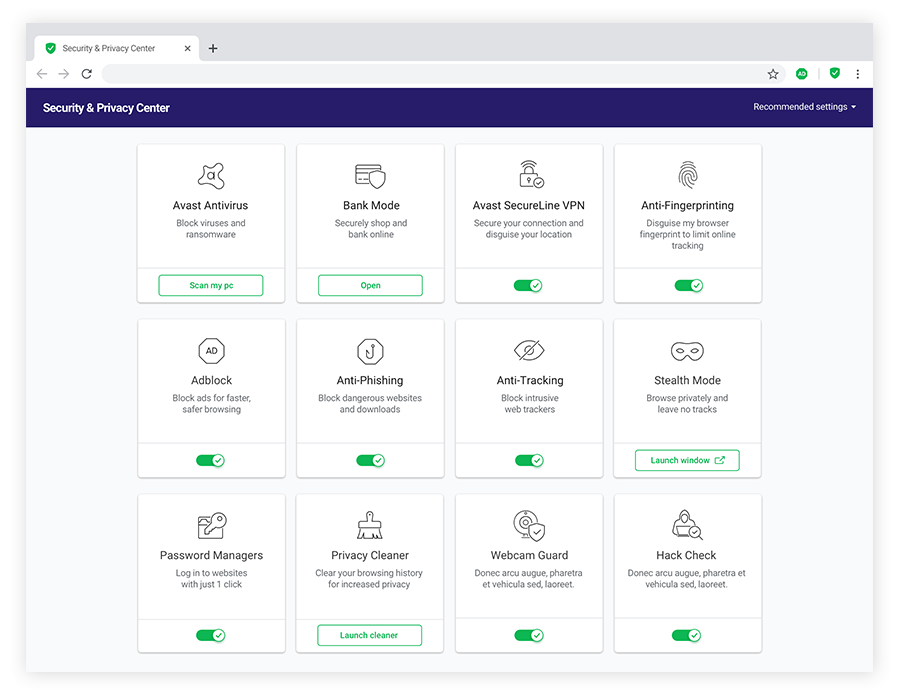The width and height of the screenshot is (900, 695).
Task: Click the Webcam Guard title text
Action: 529,556
